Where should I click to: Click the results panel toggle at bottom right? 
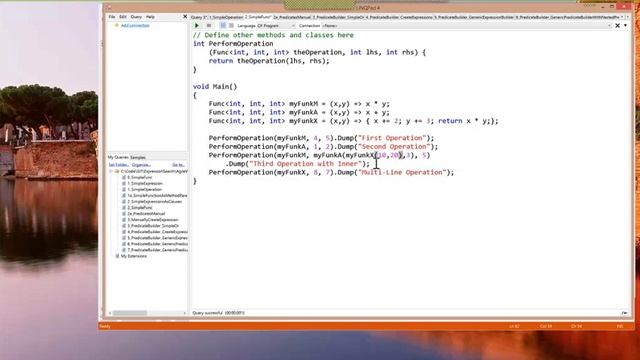pos(624,313)
